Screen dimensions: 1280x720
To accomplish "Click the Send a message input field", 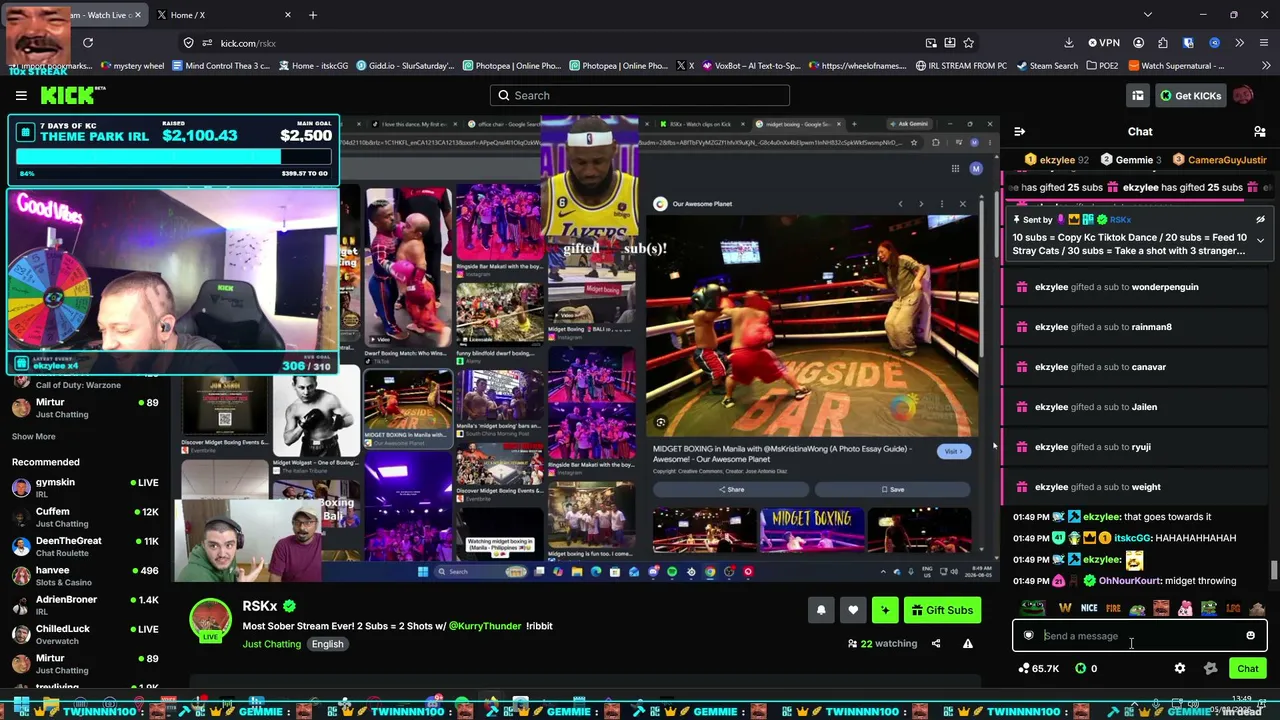I will pos(1139,636).
